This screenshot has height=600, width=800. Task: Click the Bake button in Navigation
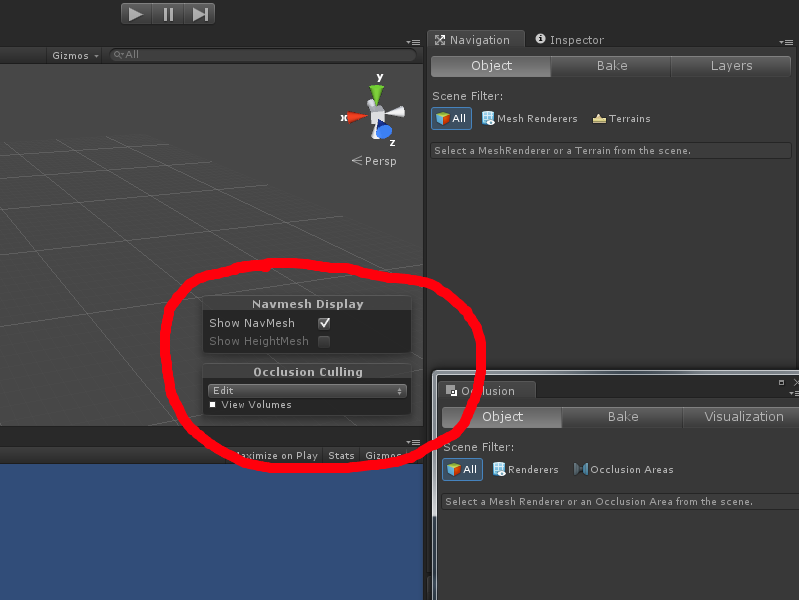click(610, 65)
